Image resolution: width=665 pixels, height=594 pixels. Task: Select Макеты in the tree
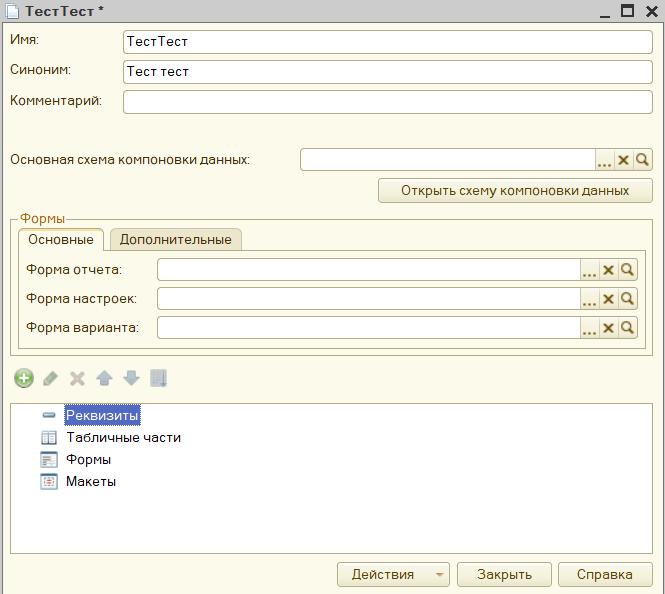click(x=91, y=482)
